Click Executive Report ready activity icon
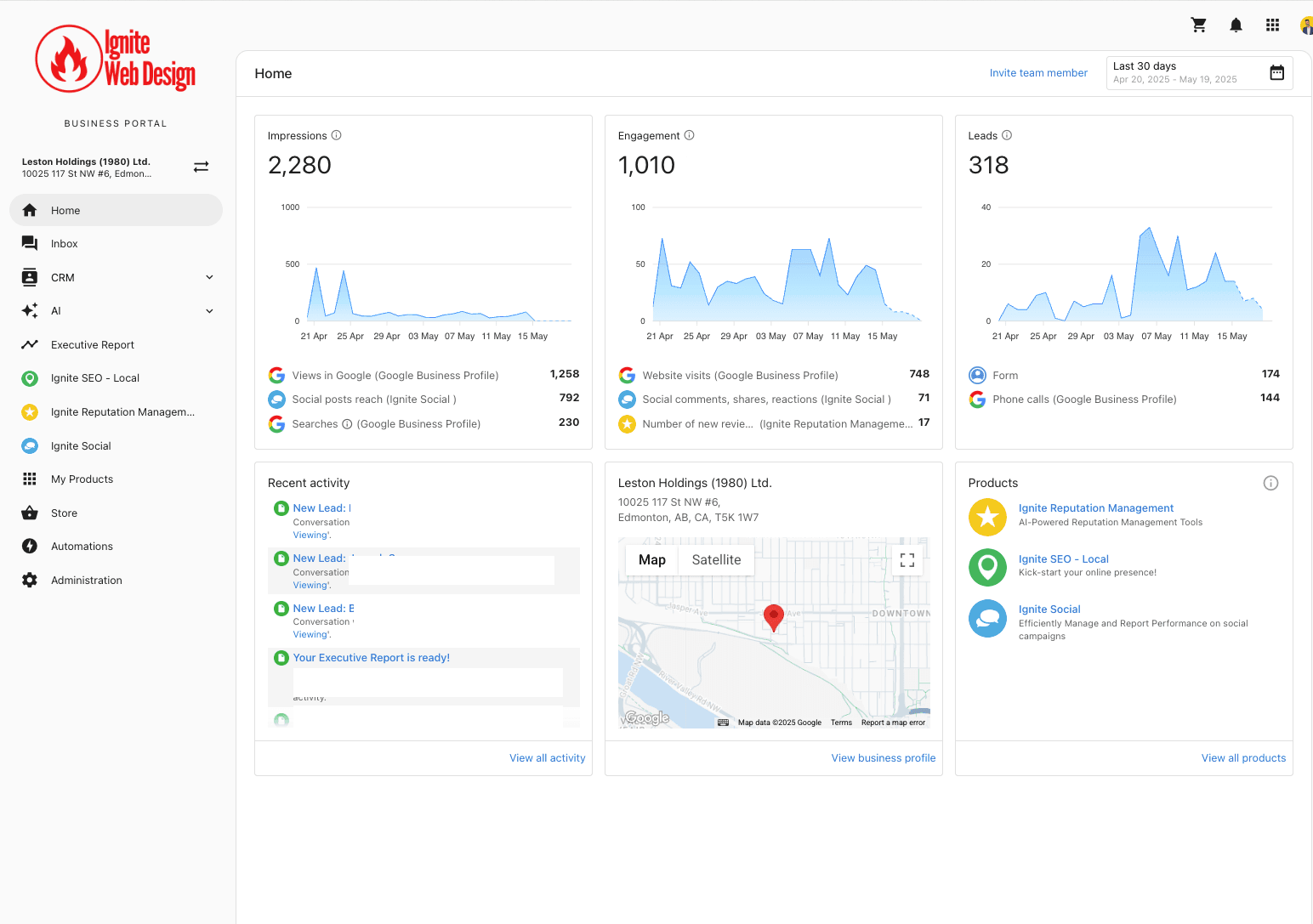1313x924 pixels. tap(281, 658)
